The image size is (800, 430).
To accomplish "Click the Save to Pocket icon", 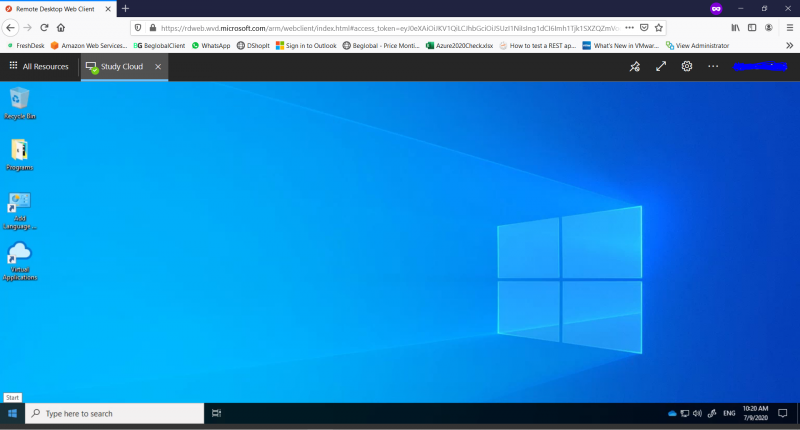I will point(644,28).
